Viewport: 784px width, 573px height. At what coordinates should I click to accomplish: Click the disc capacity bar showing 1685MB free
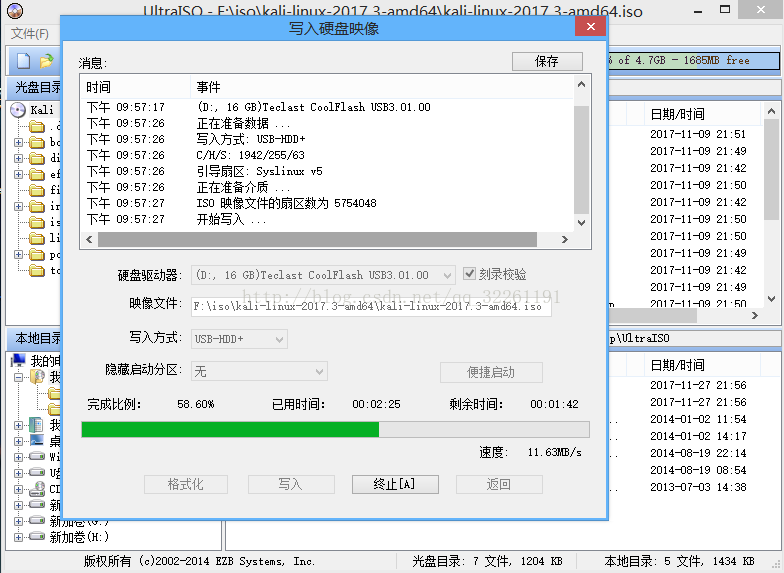(x=693, y=60)
